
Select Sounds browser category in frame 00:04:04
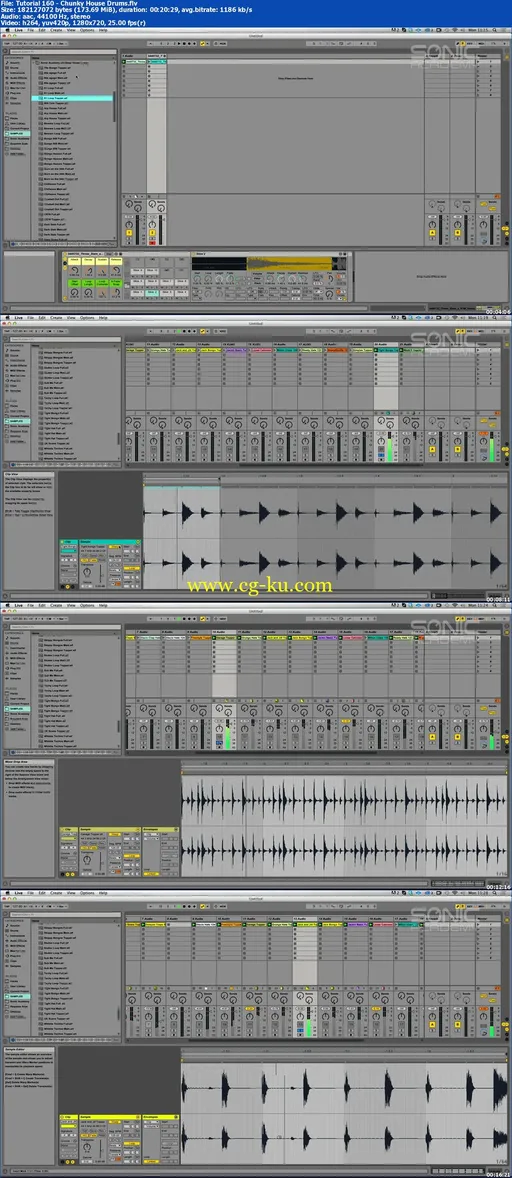click(x=14, y=61)
